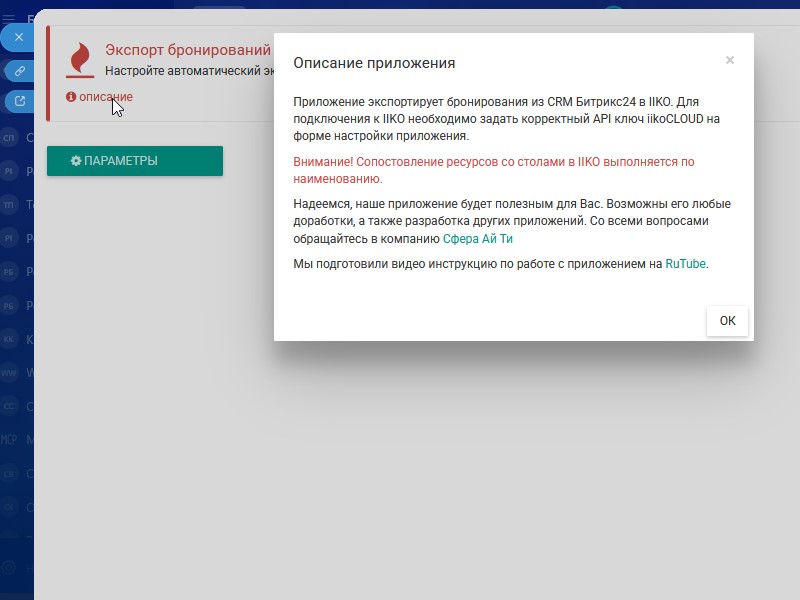This screenshot has height=600, width=800.
Task: Click the описание info link
Action: click(106, 96)
